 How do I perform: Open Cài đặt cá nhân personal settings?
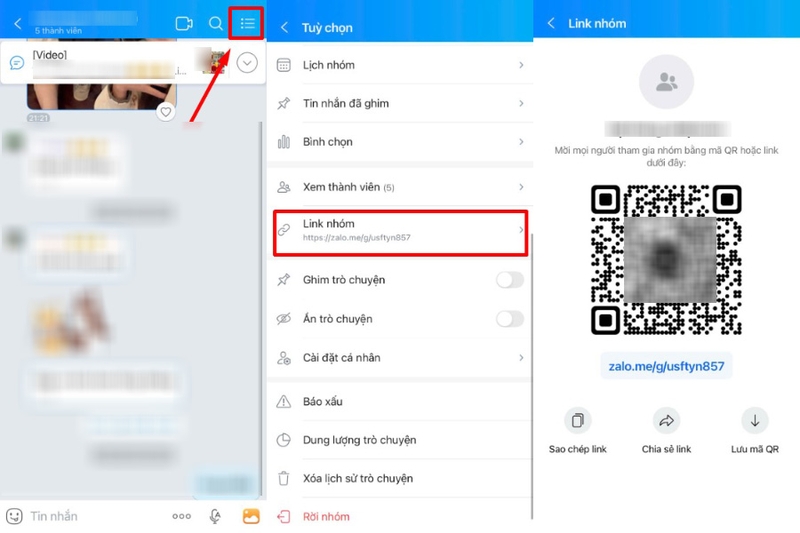click(x=400, y=358)
